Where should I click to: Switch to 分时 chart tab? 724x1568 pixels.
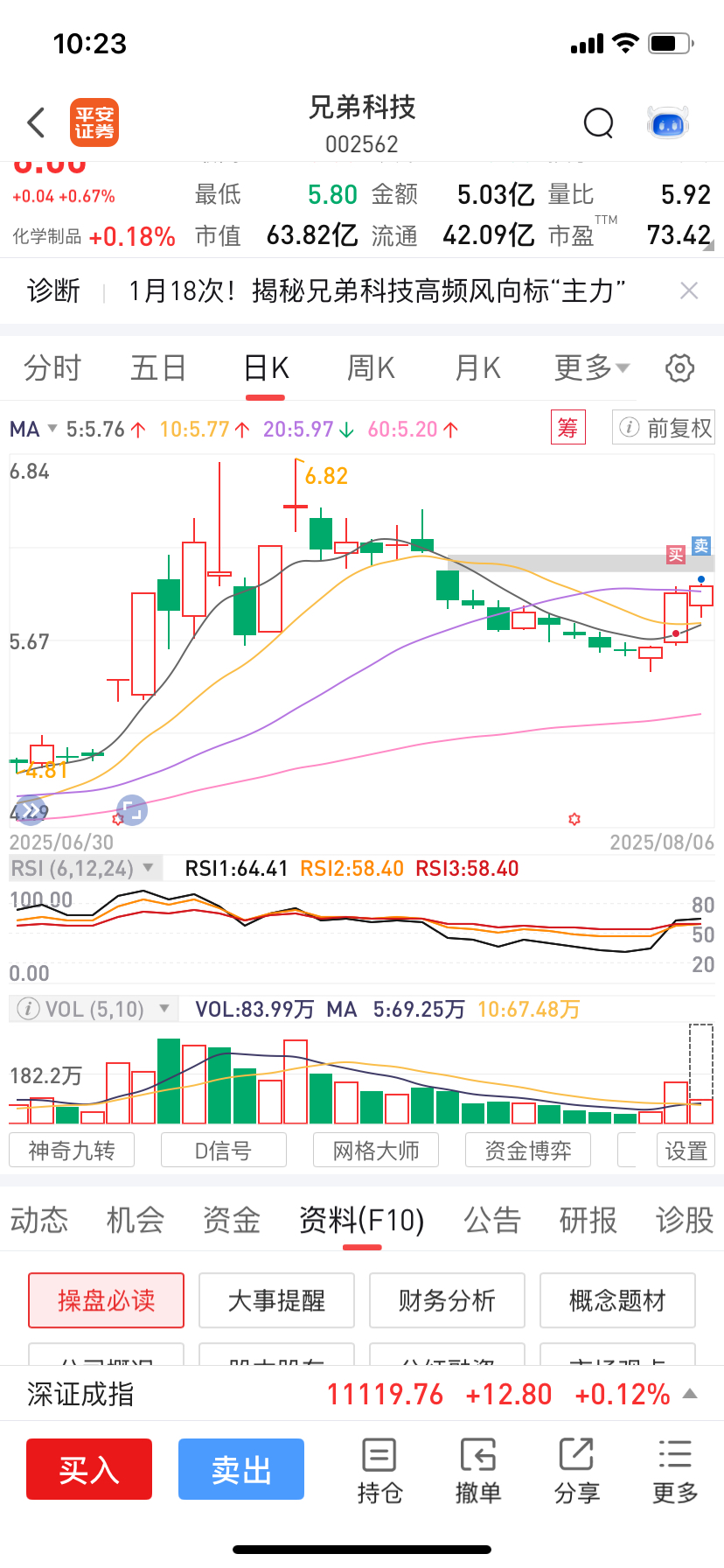(52, 368)
